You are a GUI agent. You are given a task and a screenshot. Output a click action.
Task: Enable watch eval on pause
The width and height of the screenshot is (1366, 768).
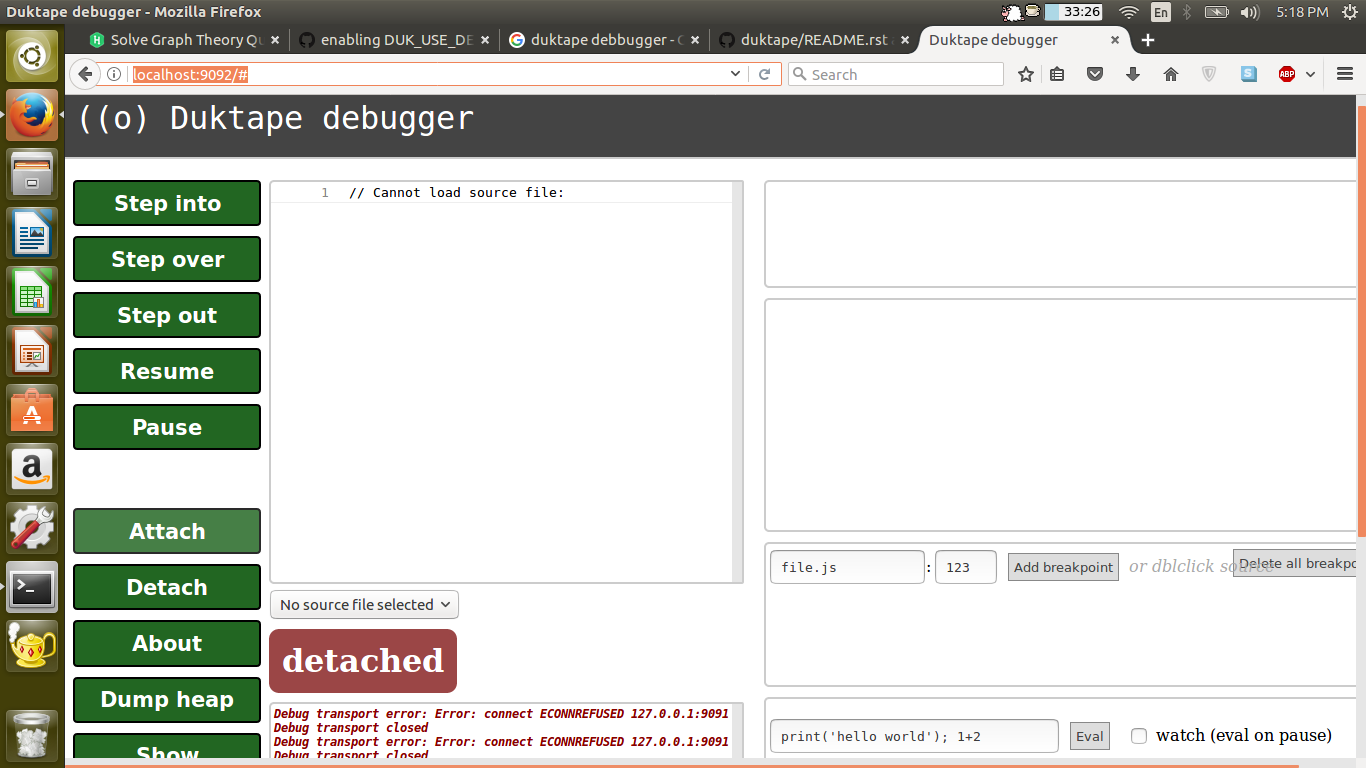(1139, 735)
